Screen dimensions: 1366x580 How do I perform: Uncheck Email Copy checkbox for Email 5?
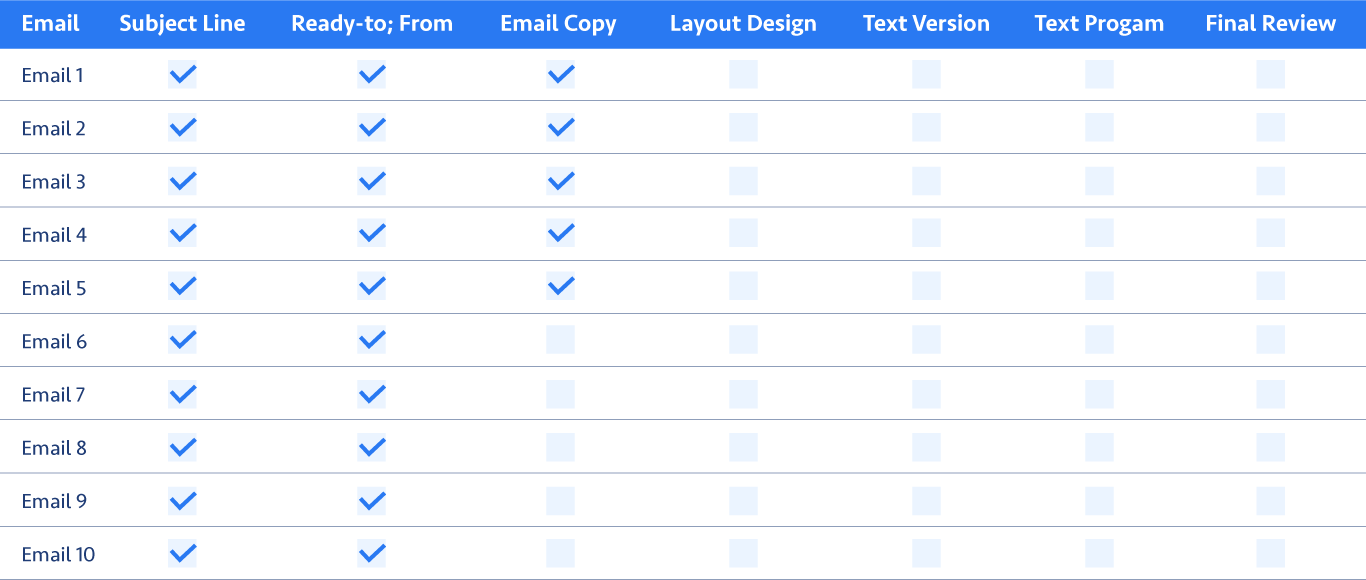pos(560,287)
